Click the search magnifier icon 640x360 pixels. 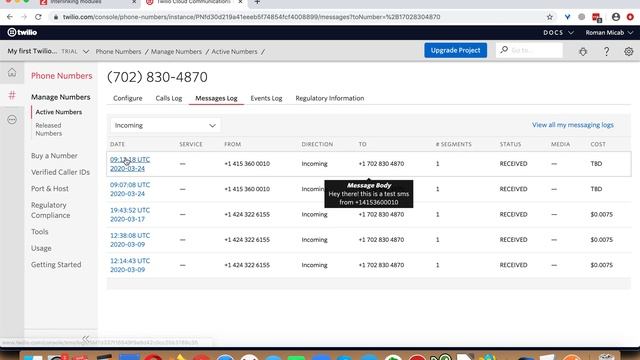(504, 50)
